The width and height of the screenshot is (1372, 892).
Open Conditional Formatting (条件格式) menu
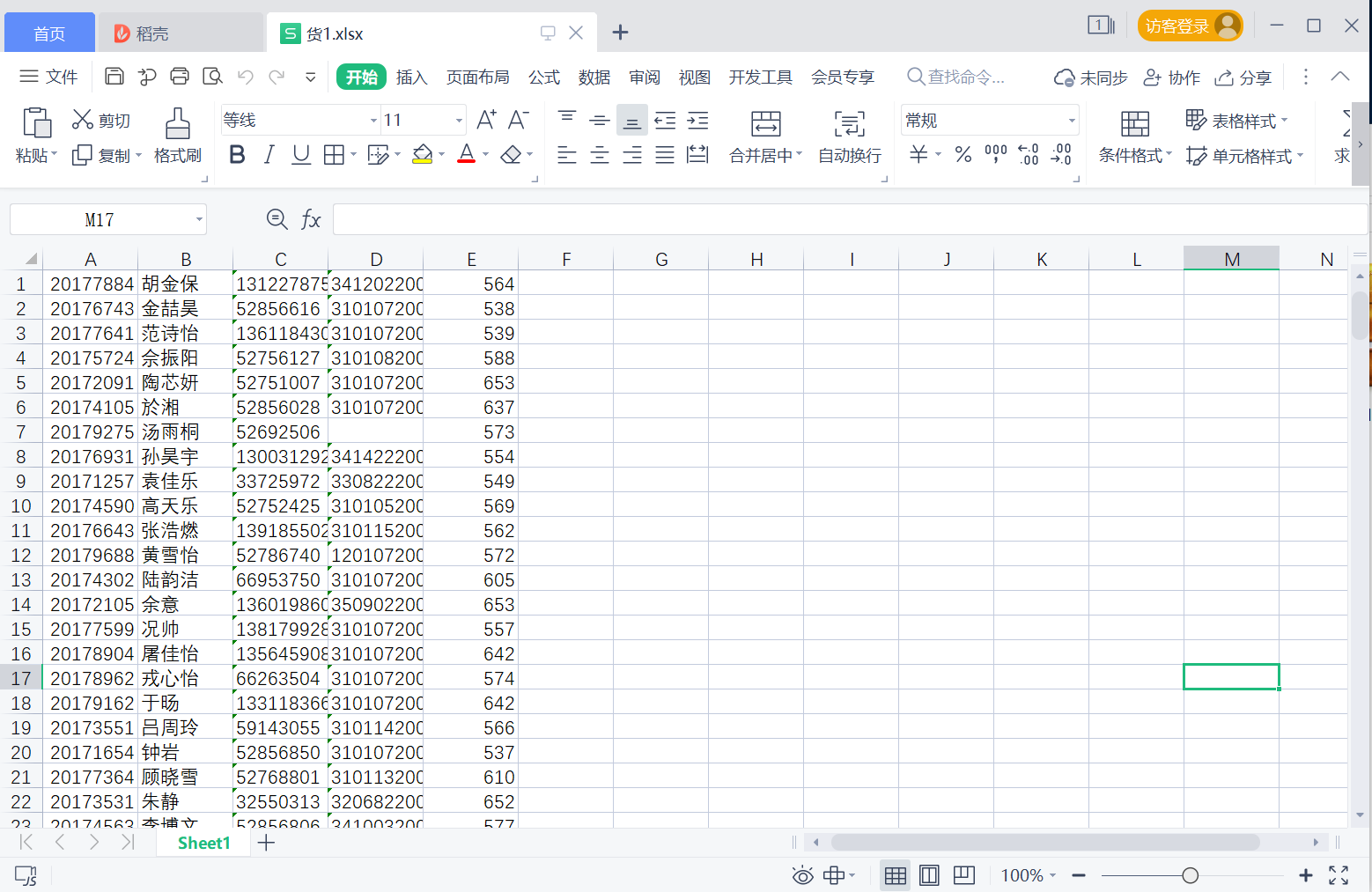pos(1135,136)
